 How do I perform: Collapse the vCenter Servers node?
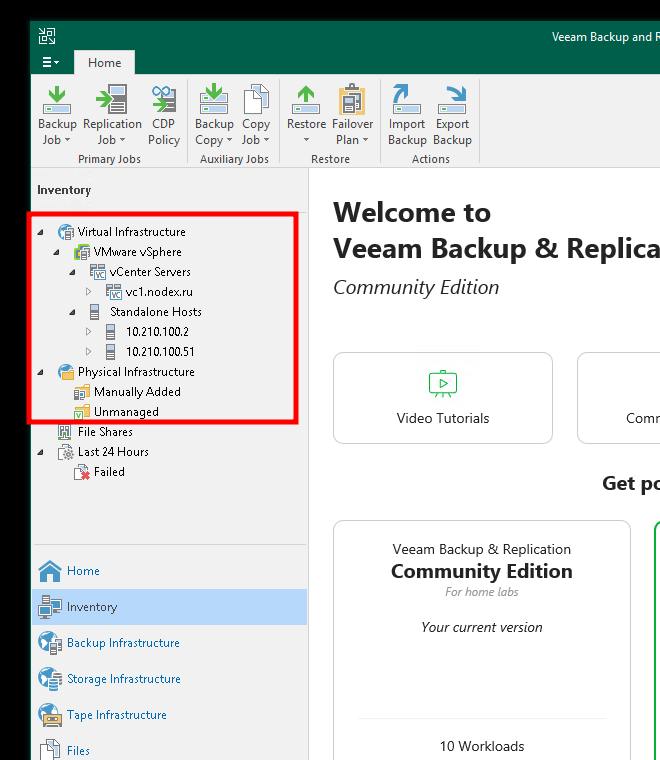72,272
